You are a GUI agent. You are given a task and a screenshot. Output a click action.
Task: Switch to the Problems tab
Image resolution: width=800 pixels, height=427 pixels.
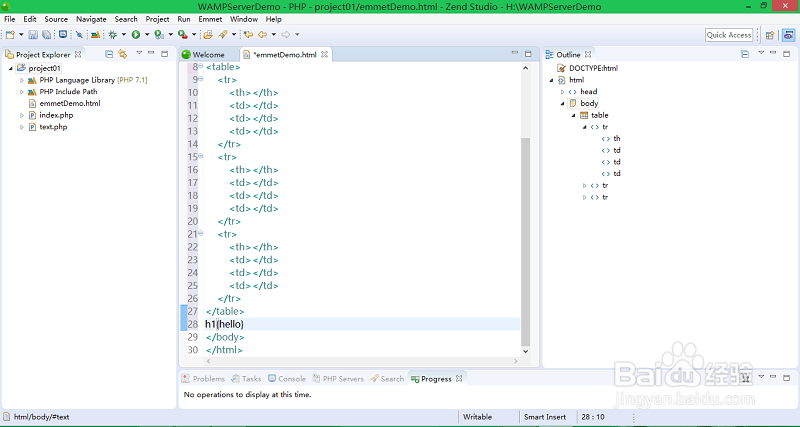(x=204, y=379)
